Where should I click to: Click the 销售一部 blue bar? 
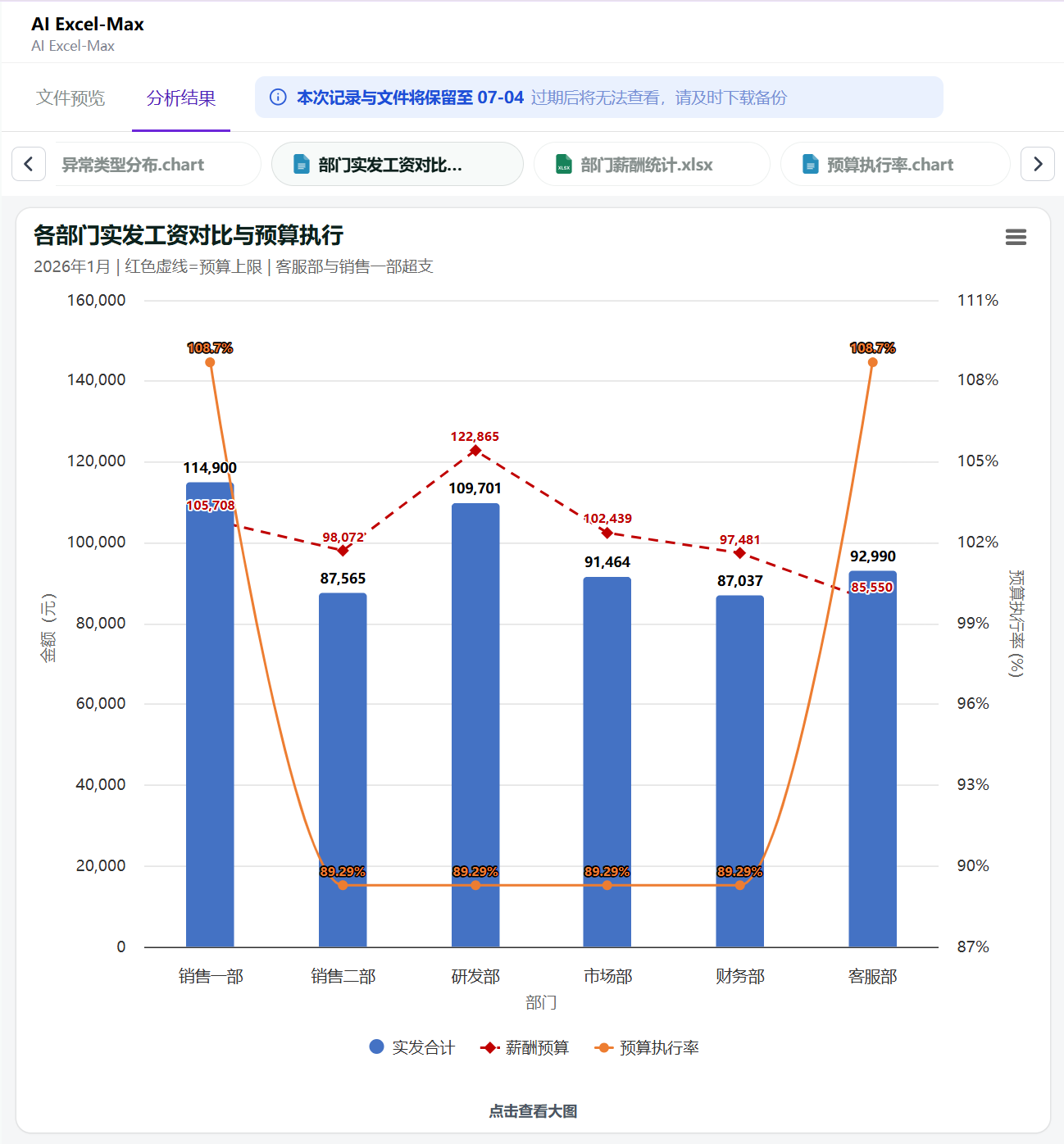tap(210, 715)
